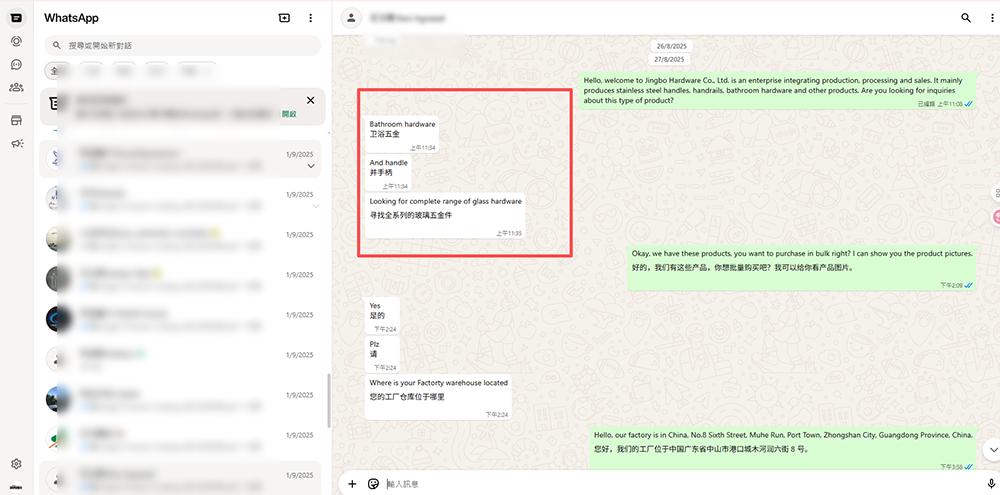Open the Status updates icon

click(x=17, y=41)
